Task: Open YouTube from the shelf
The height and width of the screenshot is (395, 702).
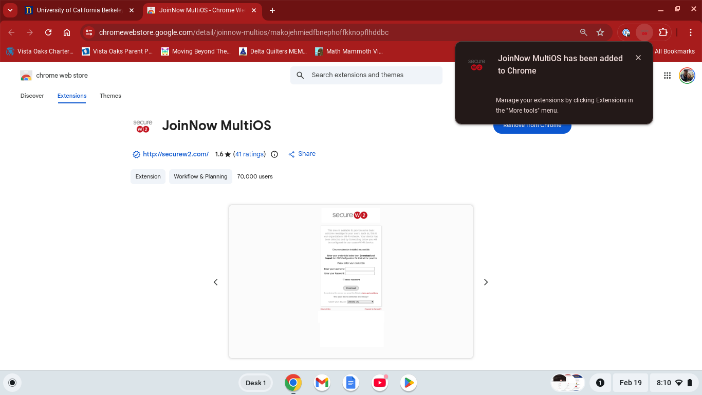Action: coord(380,383)
